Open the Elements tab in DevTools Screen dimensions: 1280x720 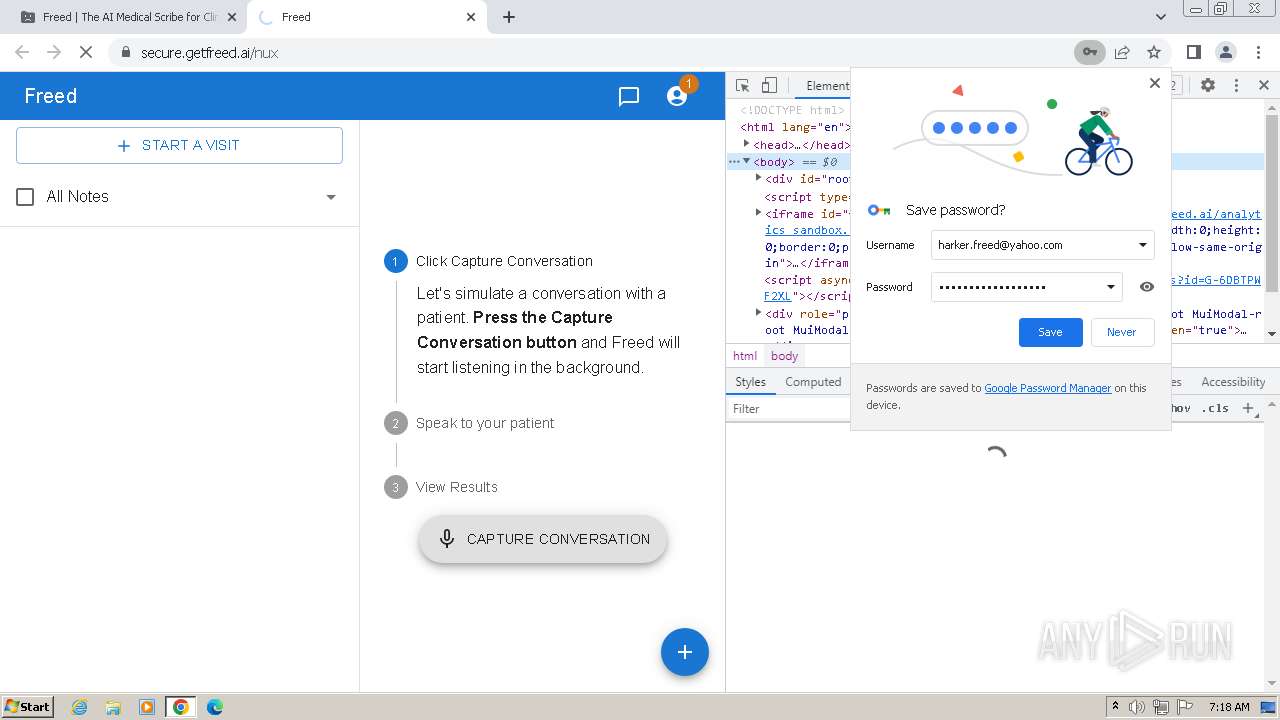pyautogui.click(x=827, y=86)
